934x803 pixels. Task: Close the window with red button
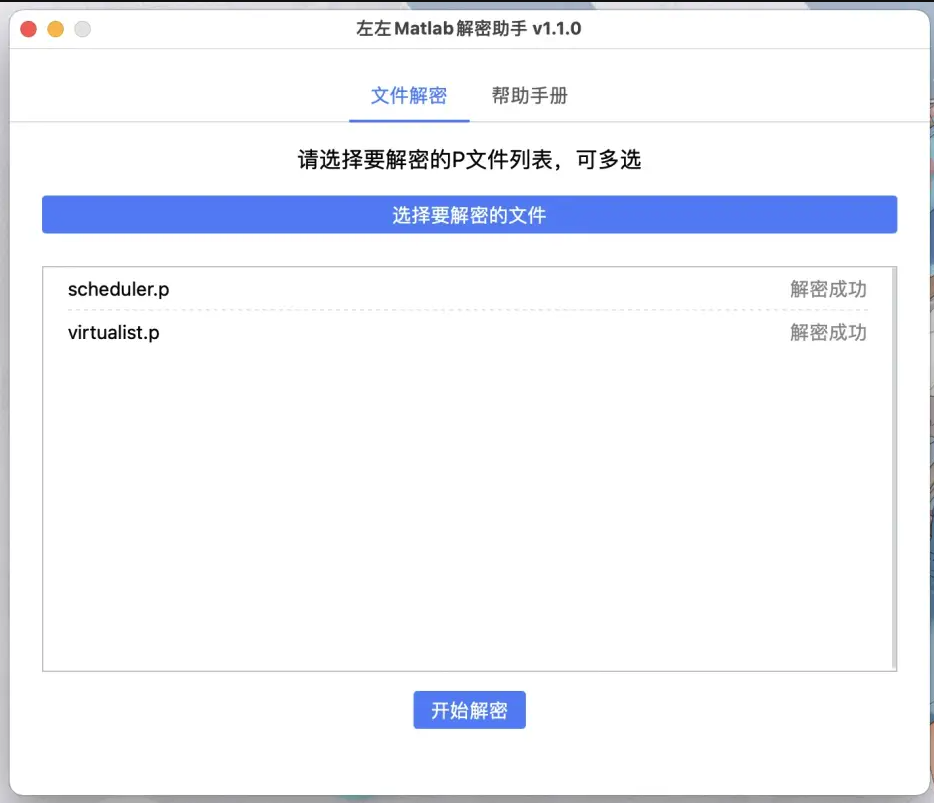point(29,29)
